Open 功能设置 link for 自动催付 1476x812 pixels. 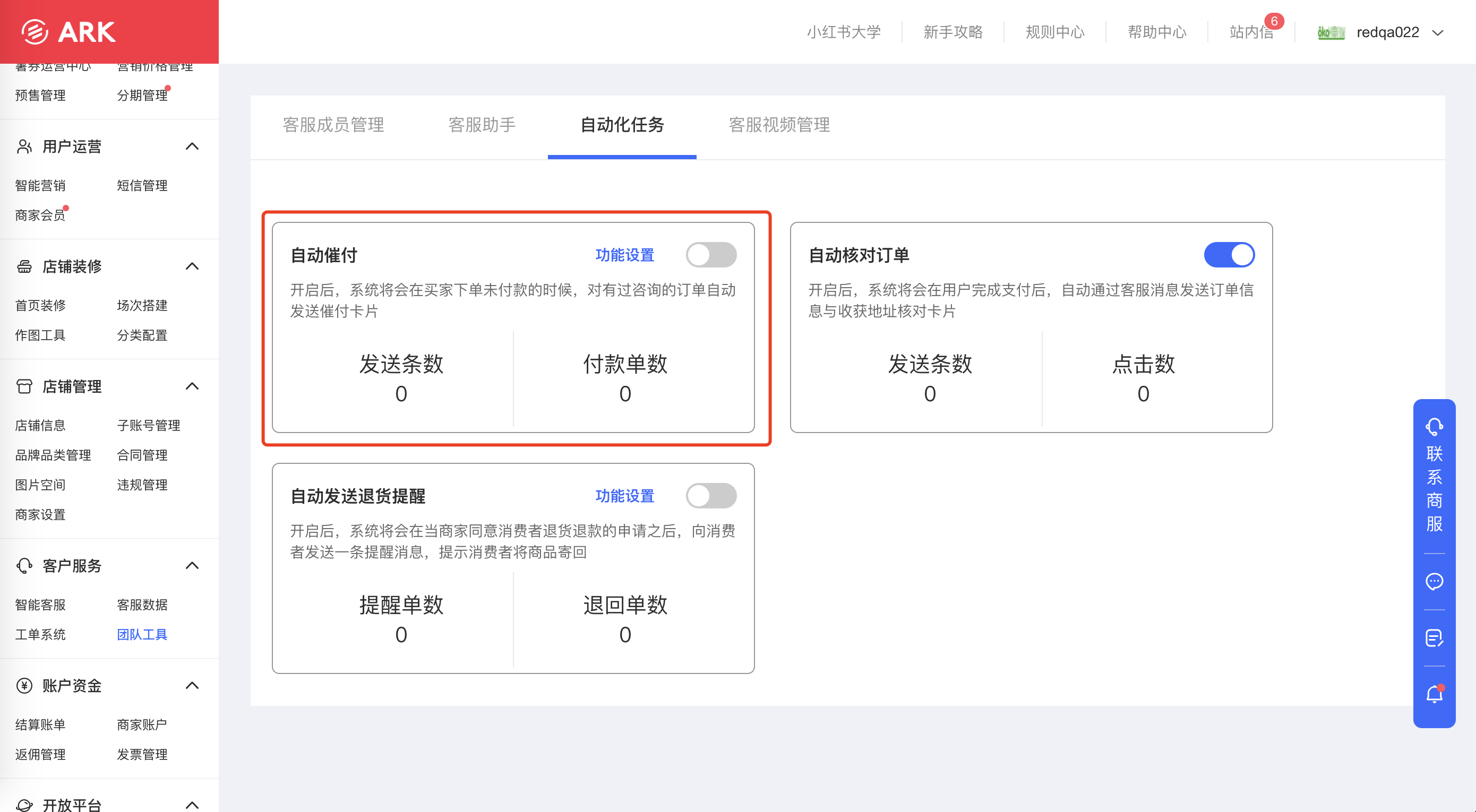coord(624,255)
